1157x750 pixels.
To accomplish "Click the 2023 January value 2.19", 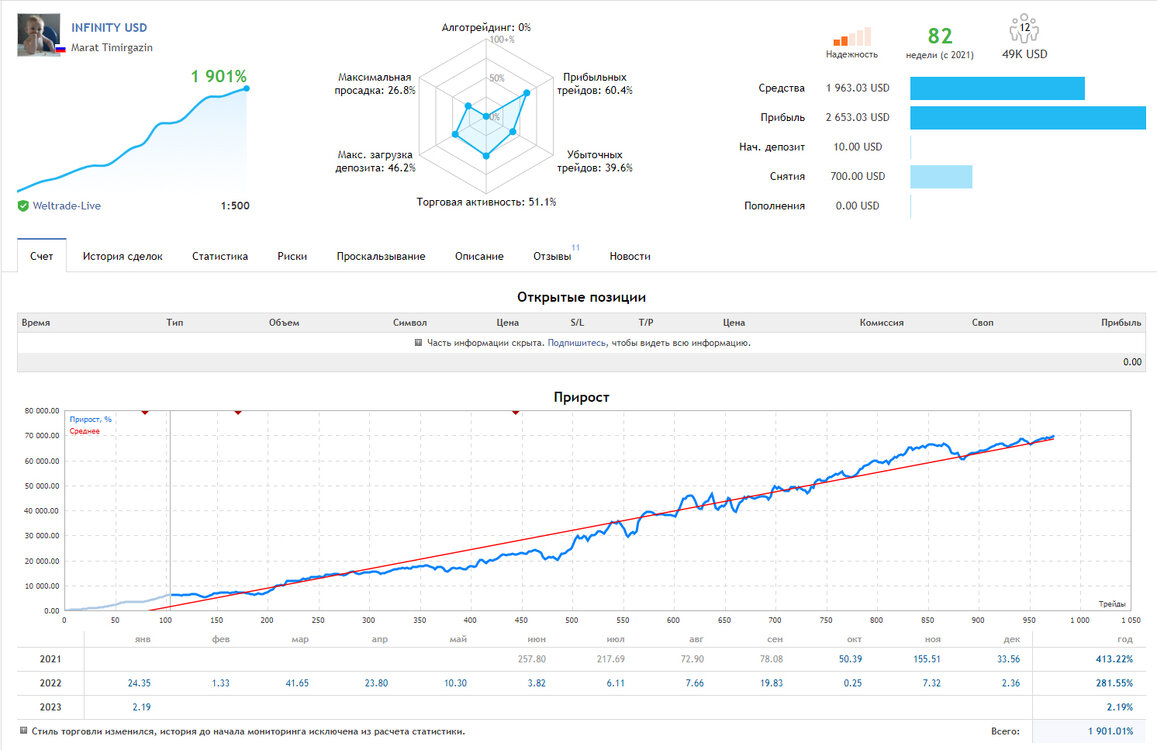I will (x=142, y=707).
